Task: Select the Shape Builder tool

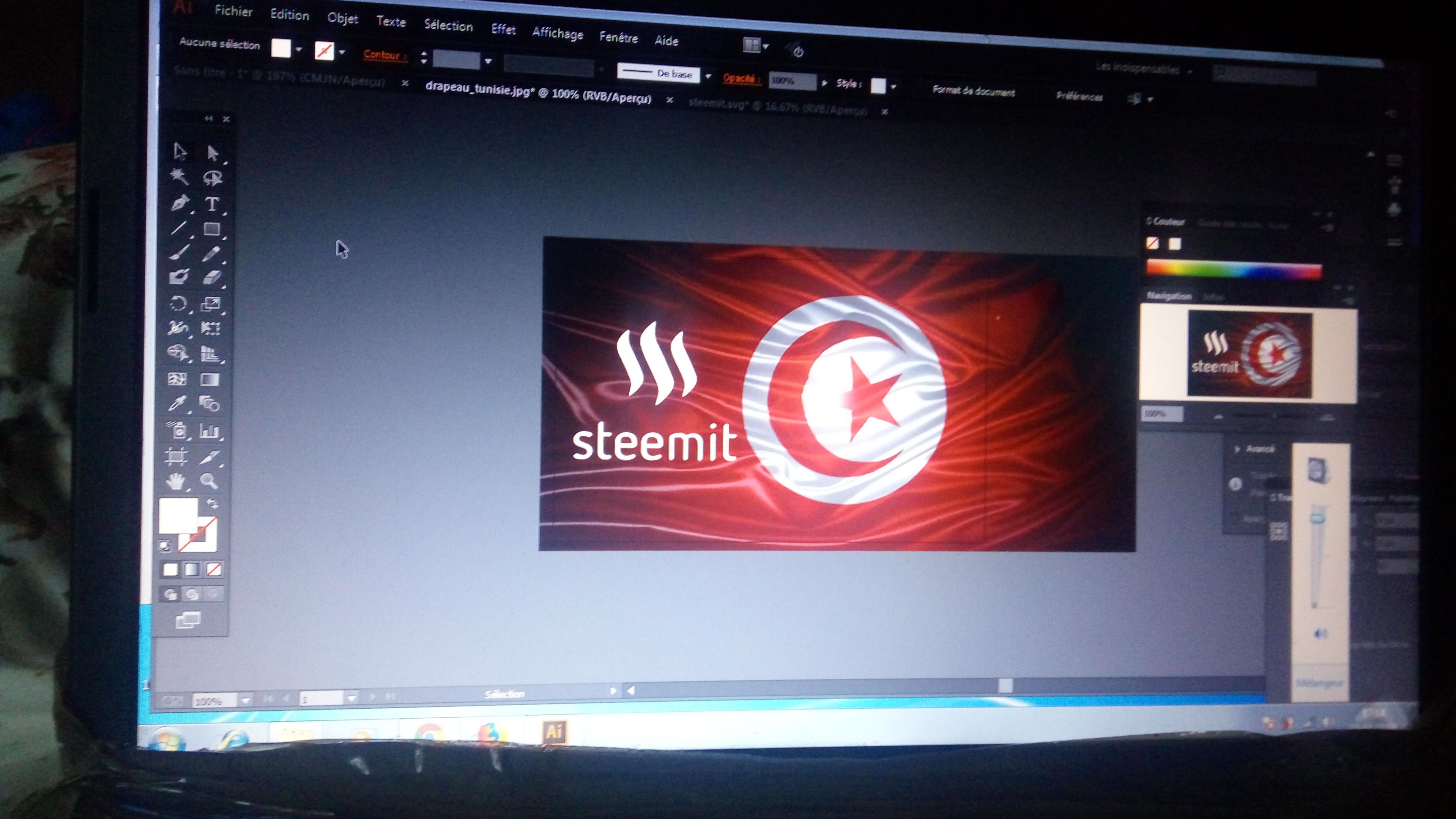Action: (x=178, y=353)
